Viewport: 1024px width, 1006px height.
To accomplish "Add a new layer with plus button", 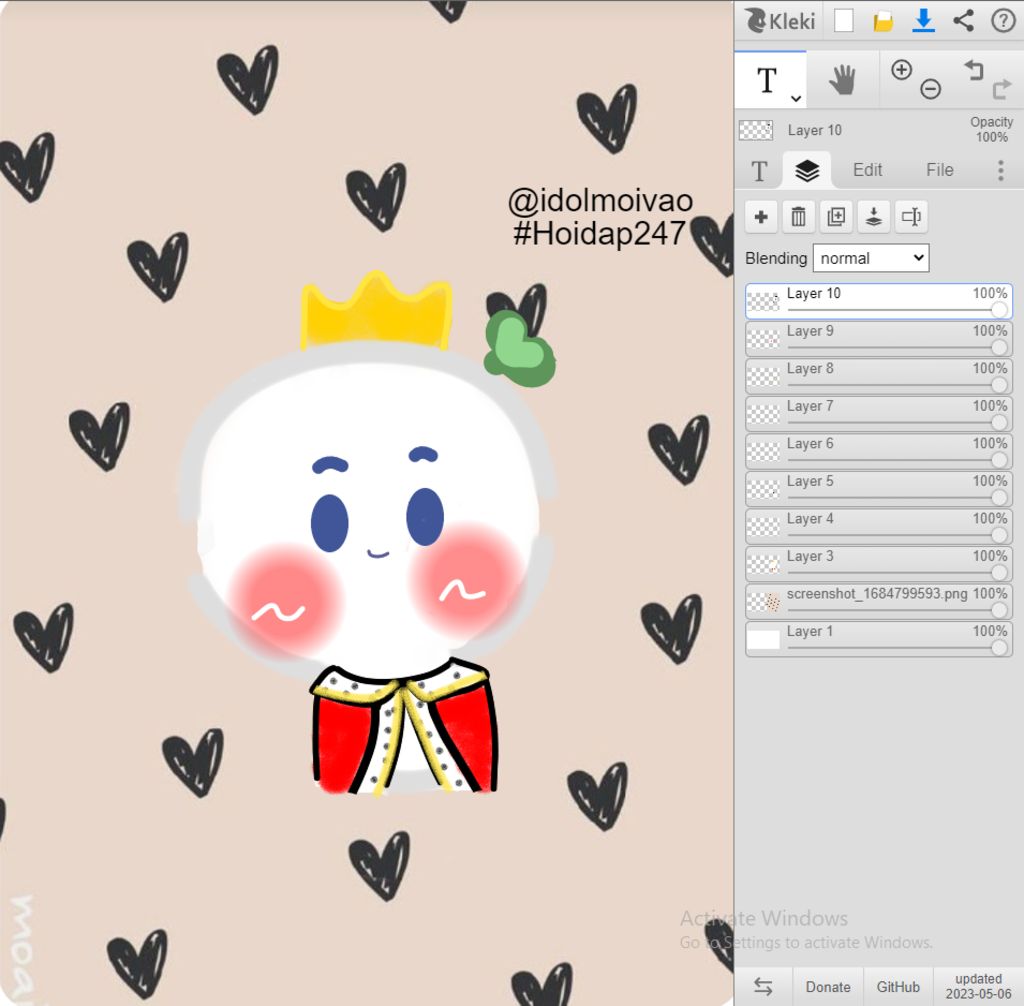I will tap(761, 217).
